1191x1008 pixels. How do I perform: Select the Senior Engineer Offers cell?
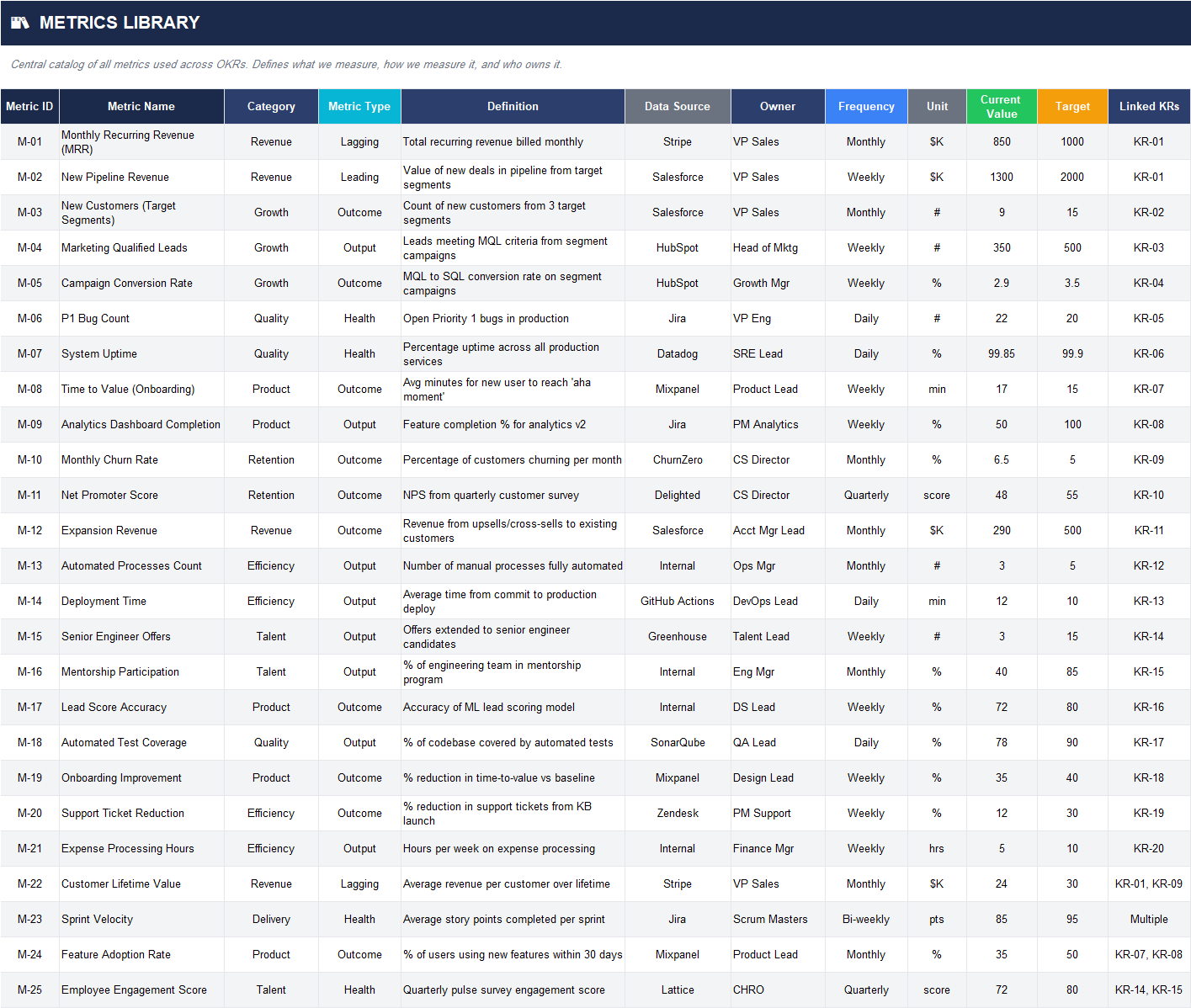point(141,636)
